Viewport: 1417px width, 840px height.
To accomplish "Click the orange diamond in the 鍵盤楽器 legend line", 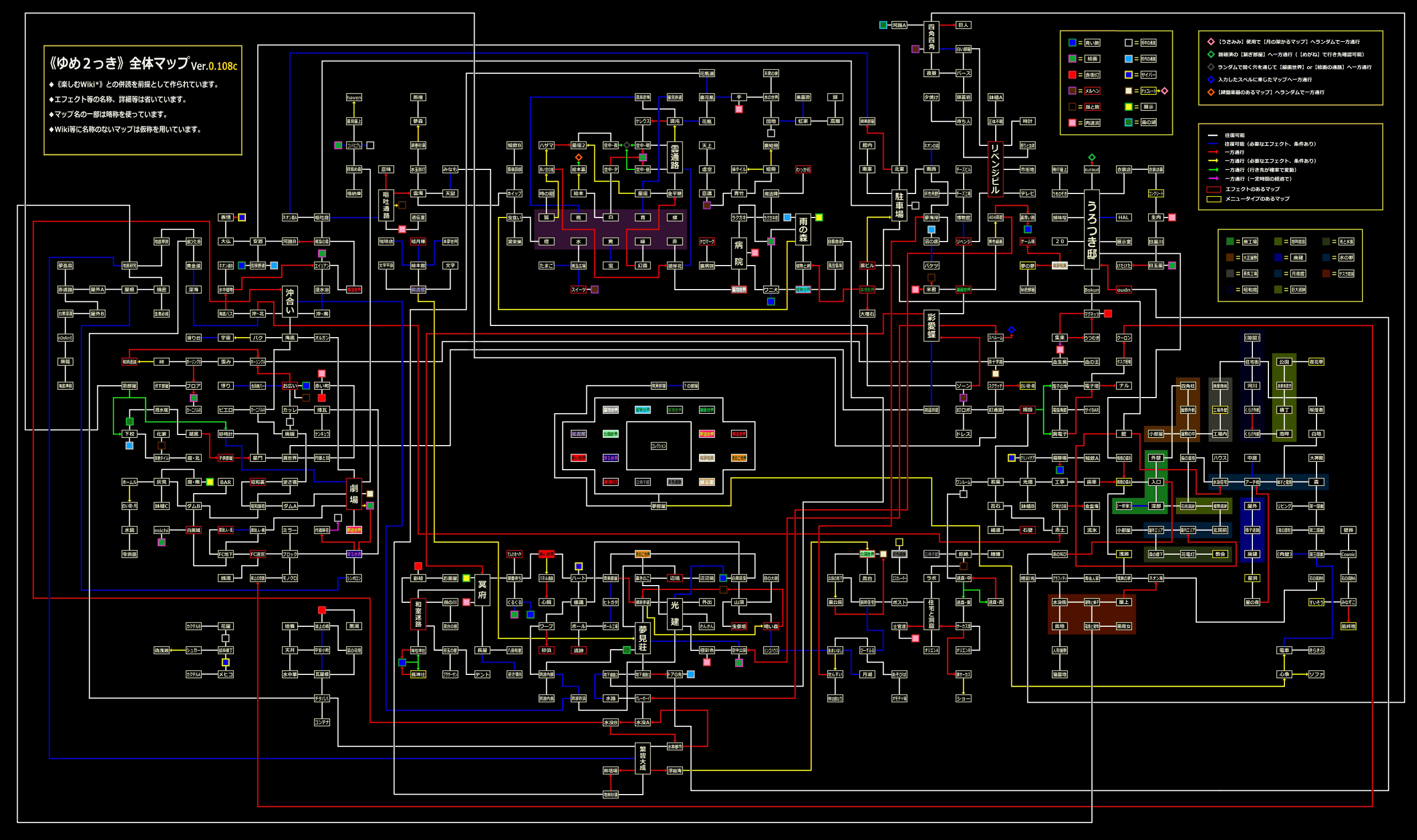I will tap(1210, 92).
